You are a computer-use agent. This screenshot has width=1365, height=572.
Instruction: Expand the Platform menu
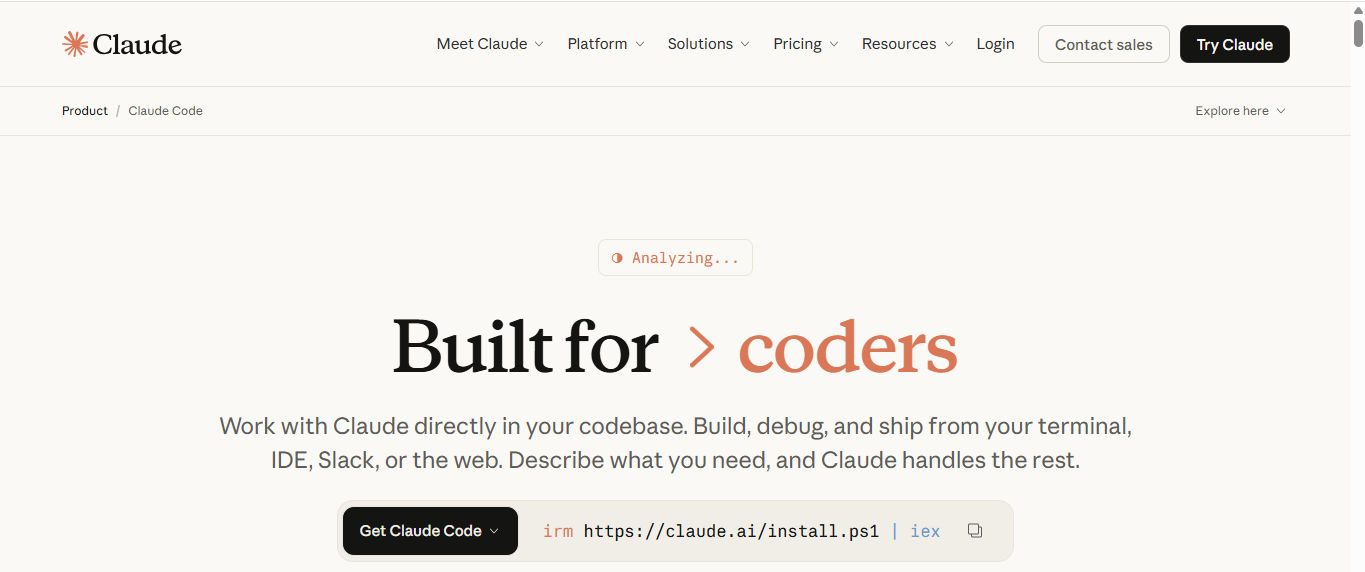point(606,44)
